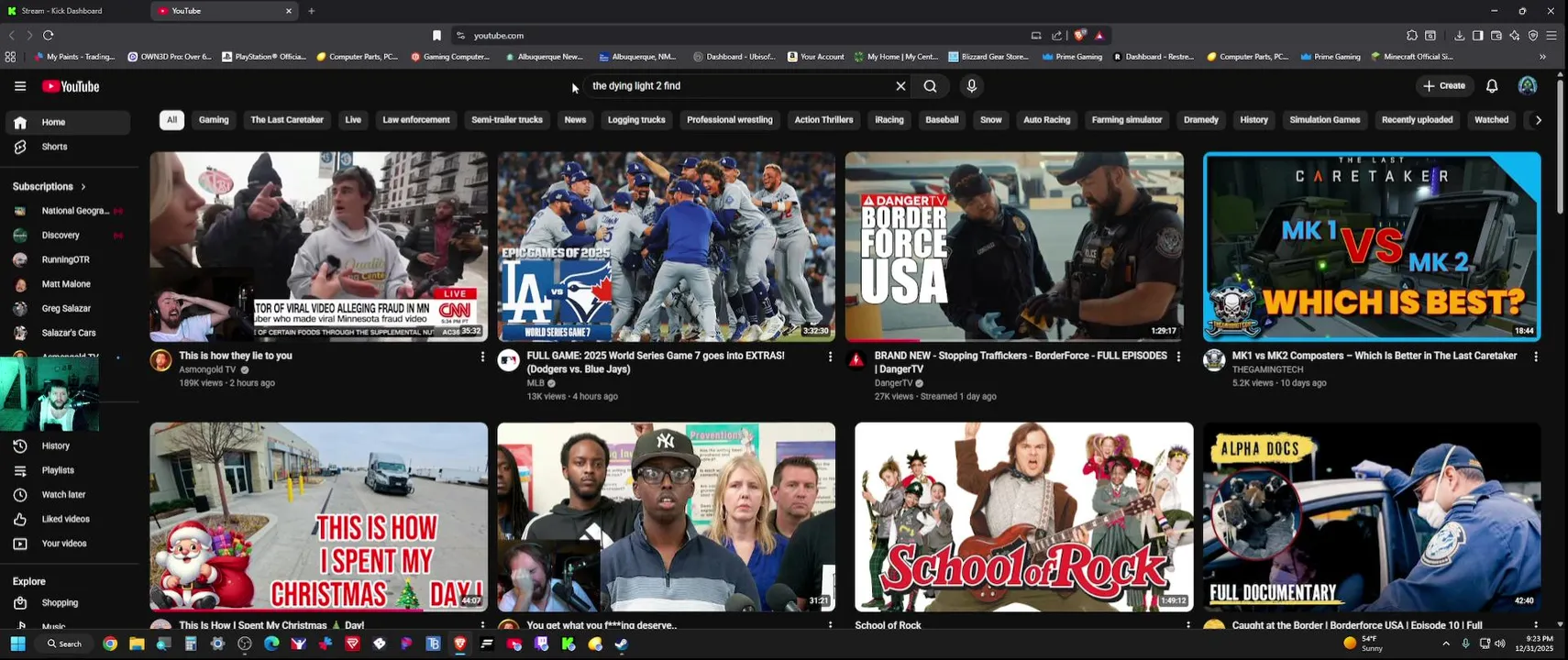Go to Home in sidebar

tap(67, 123)
